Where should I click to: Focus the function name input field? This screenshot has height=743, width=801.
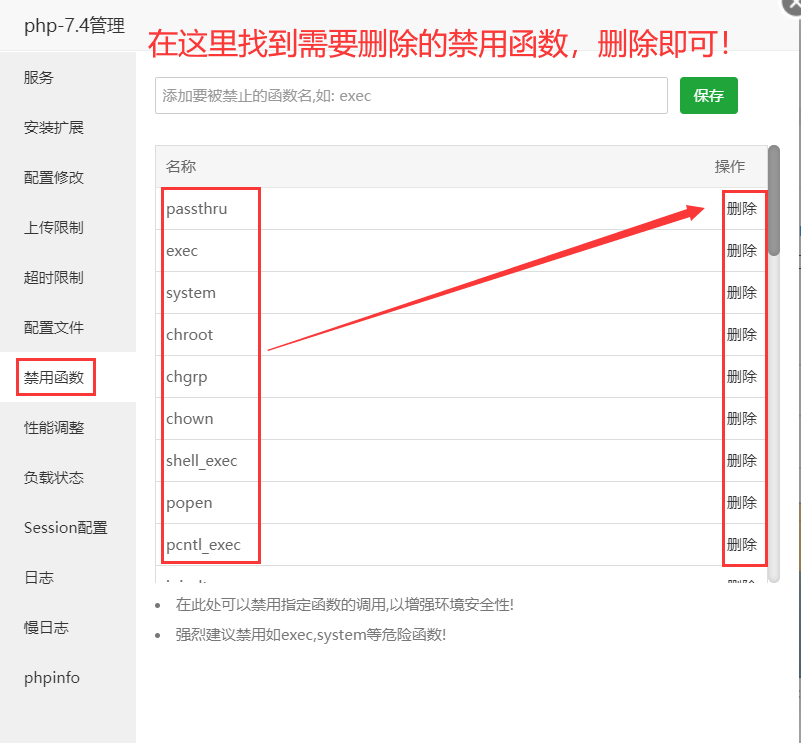(x=411, y=96)
